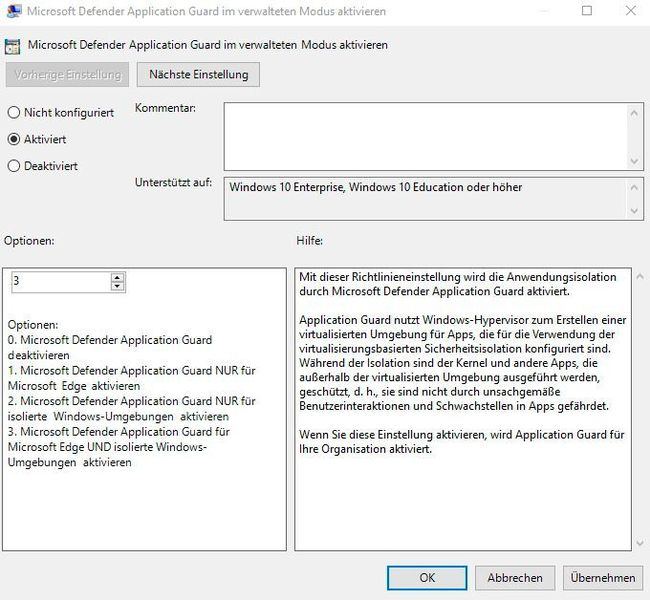650x600 pixels.
Task: Click option 2 isolierte Windows-Umgebungen text
Action: (x=131, y=409)
